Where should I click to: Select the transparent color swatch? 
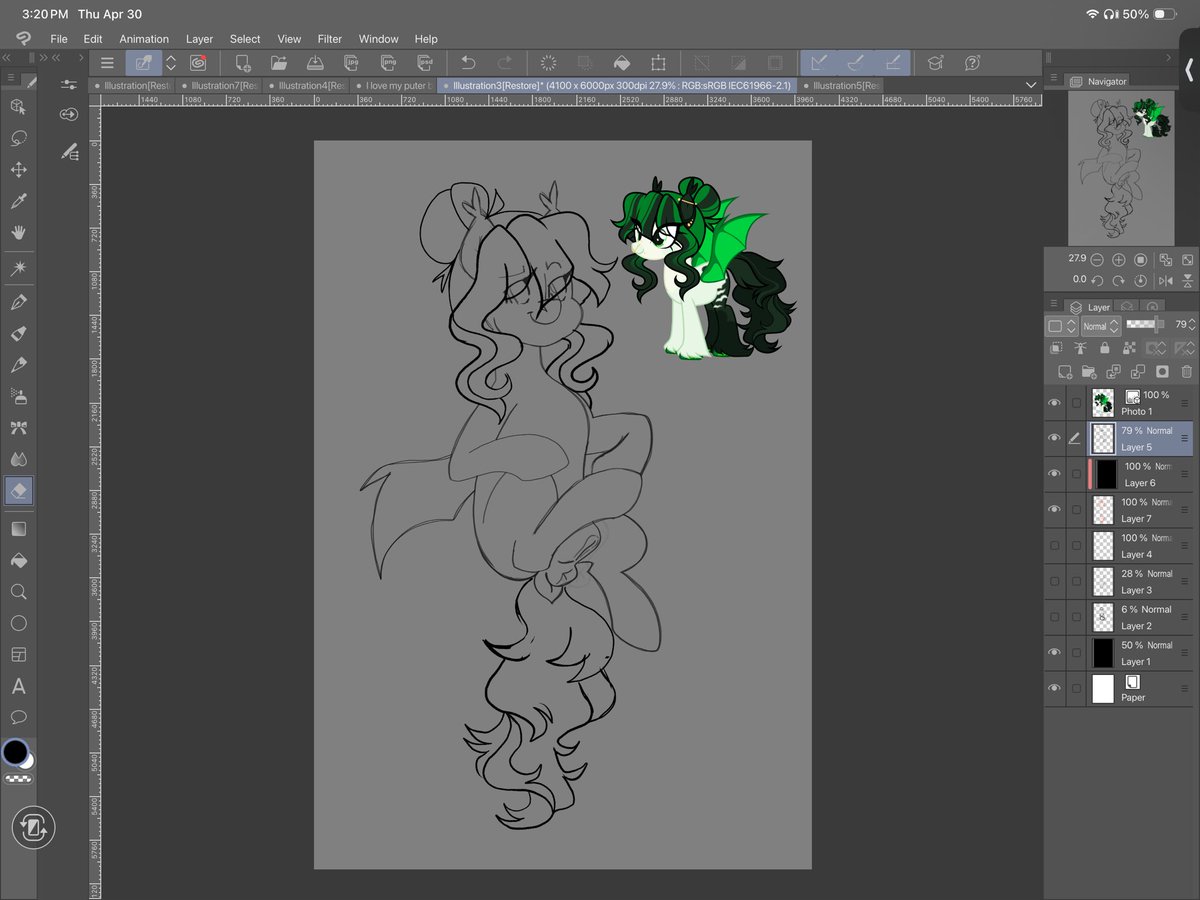tap(17, 779)
